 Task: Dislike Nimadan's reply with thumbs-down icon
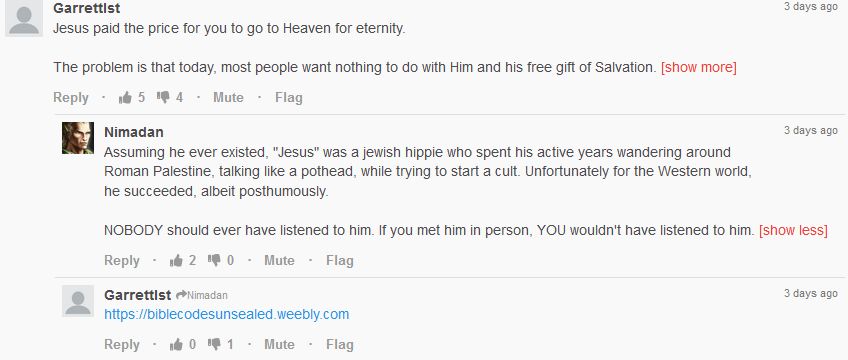[x=214, y=261]
